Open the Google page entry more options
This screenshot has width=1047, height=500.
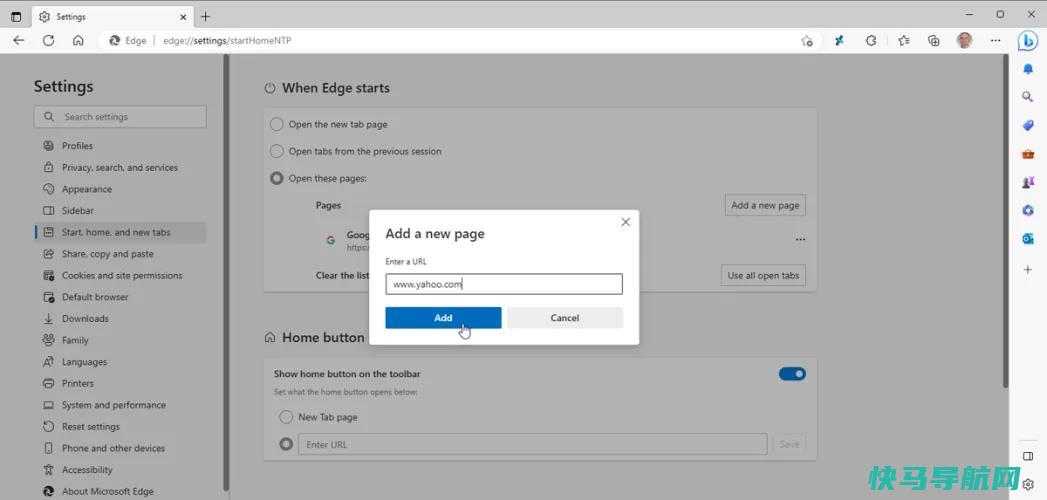(x=800, y=240)
